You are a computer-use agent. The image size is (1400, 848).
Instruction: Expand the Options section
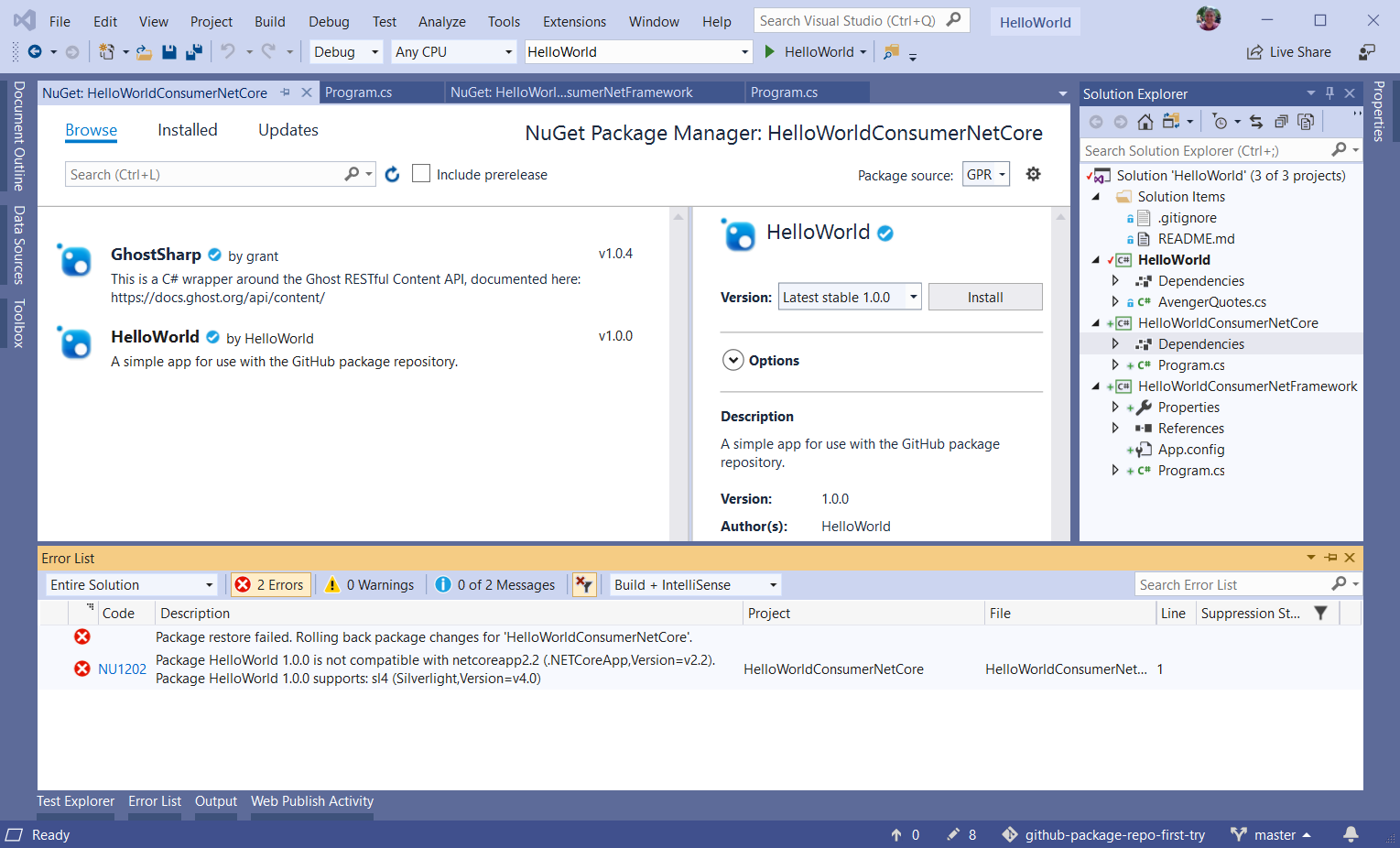pyautogui.click(x=733, y=361)
